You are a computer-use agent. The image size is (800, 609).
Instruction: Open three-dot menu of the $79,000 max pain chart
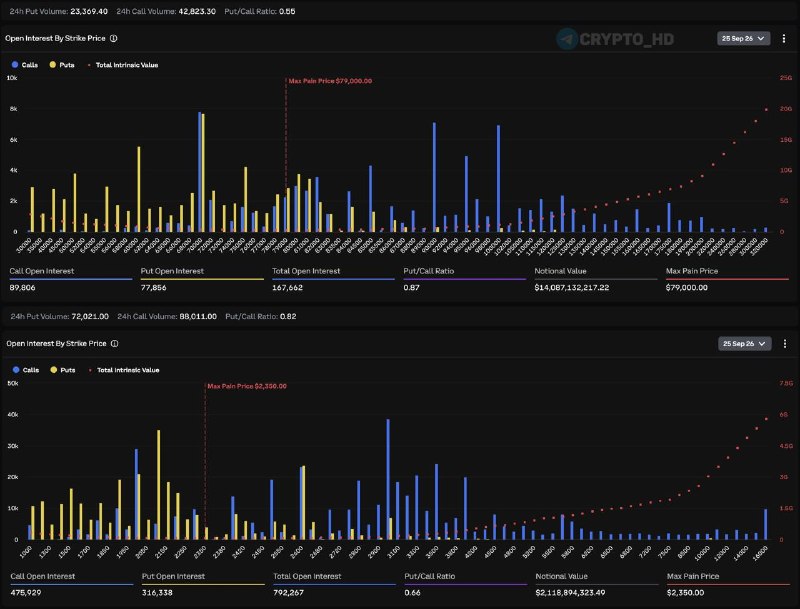coord(784,38)
